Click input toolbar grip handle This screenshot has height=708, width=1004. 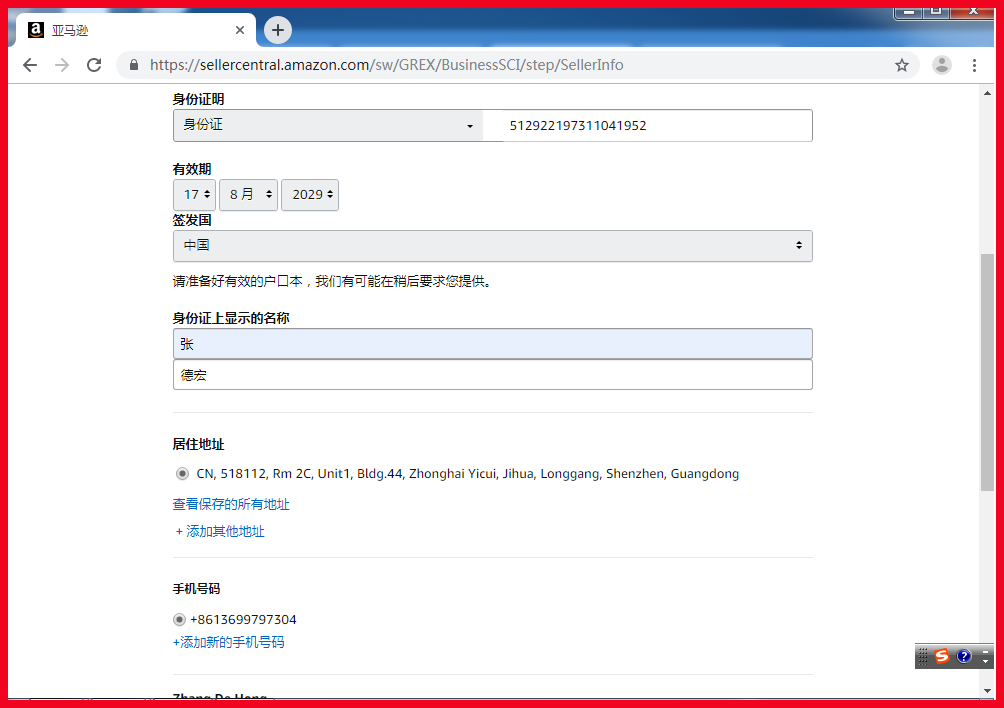pos(923,656)
